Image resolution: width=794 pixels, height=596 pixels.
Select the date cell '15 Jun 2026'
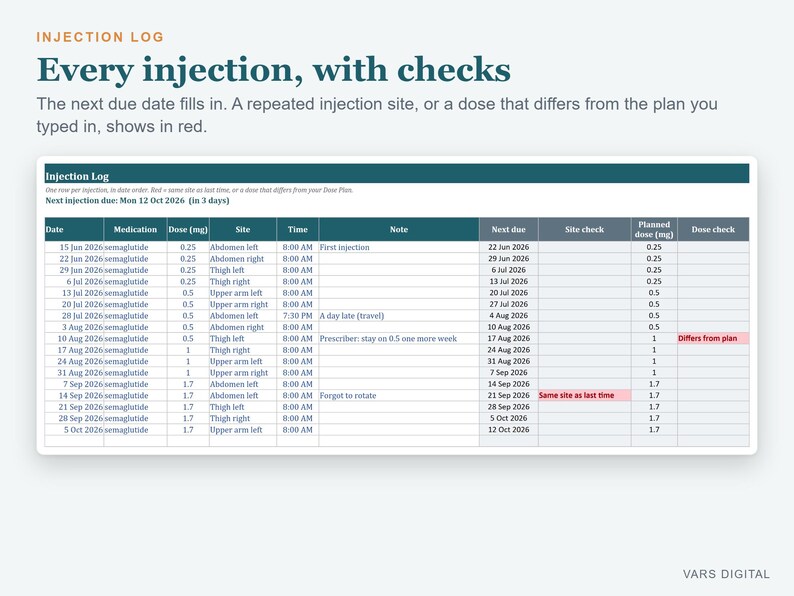point(74,247)
